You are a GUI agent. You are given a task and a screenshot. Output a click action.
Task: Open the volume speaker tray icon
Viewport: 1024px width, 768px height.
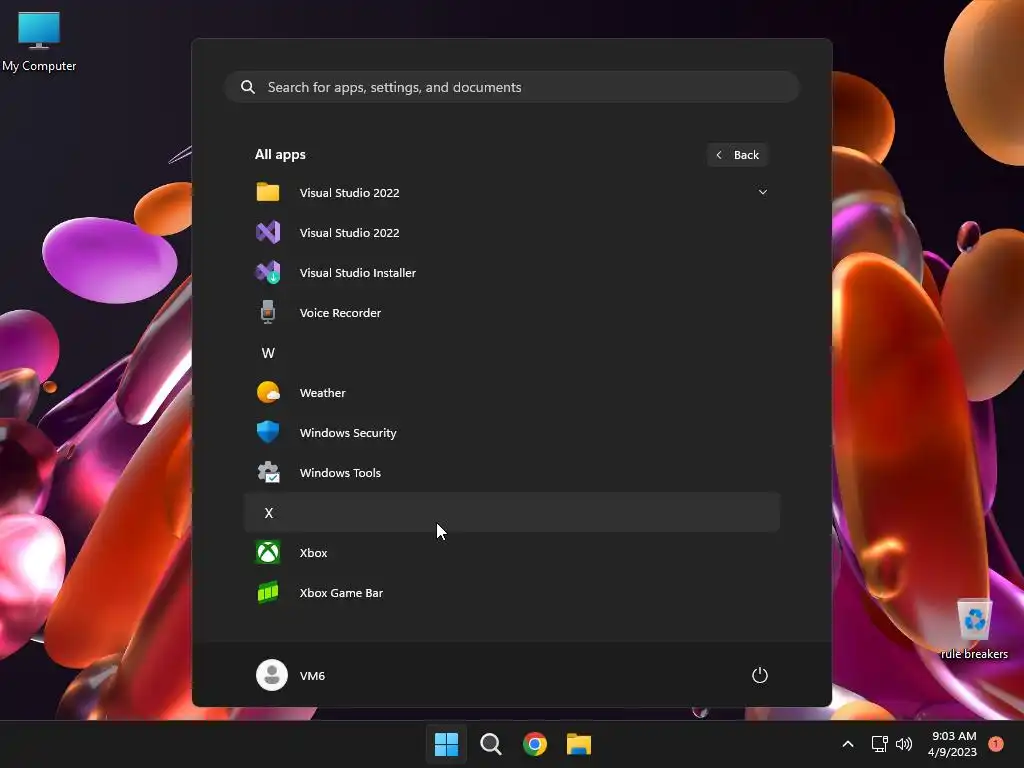(904, 744)
